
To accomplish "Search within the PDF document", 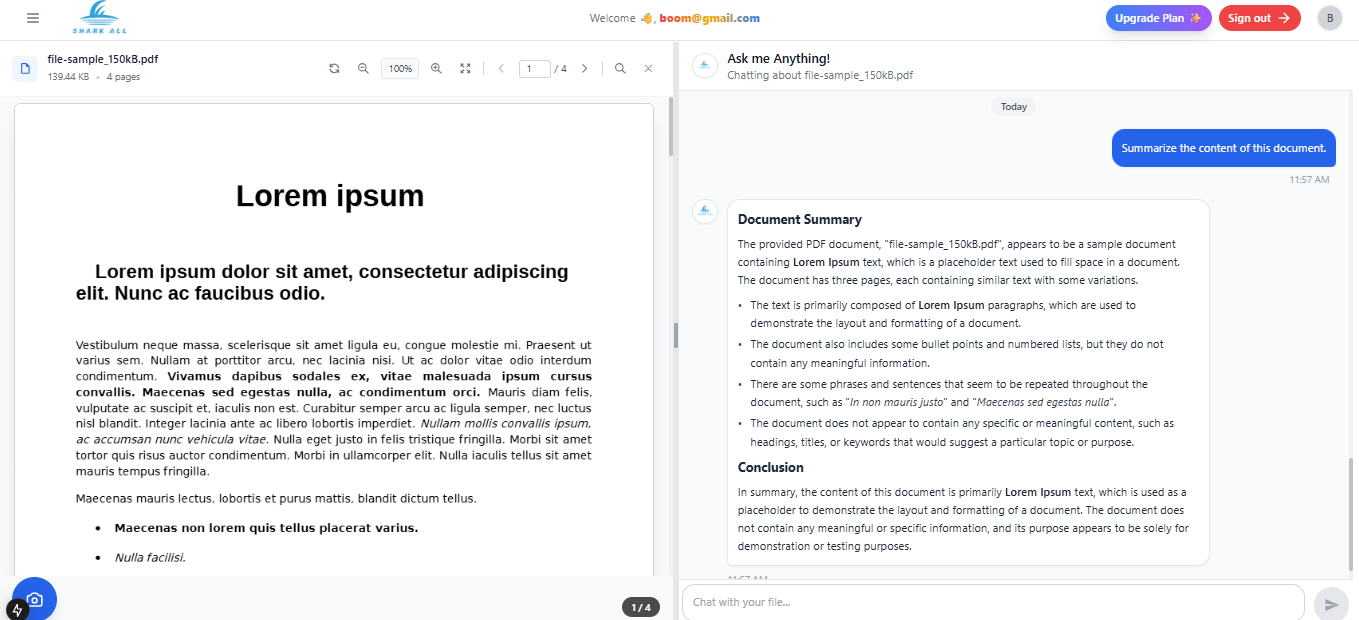I will tap(620, 69).
